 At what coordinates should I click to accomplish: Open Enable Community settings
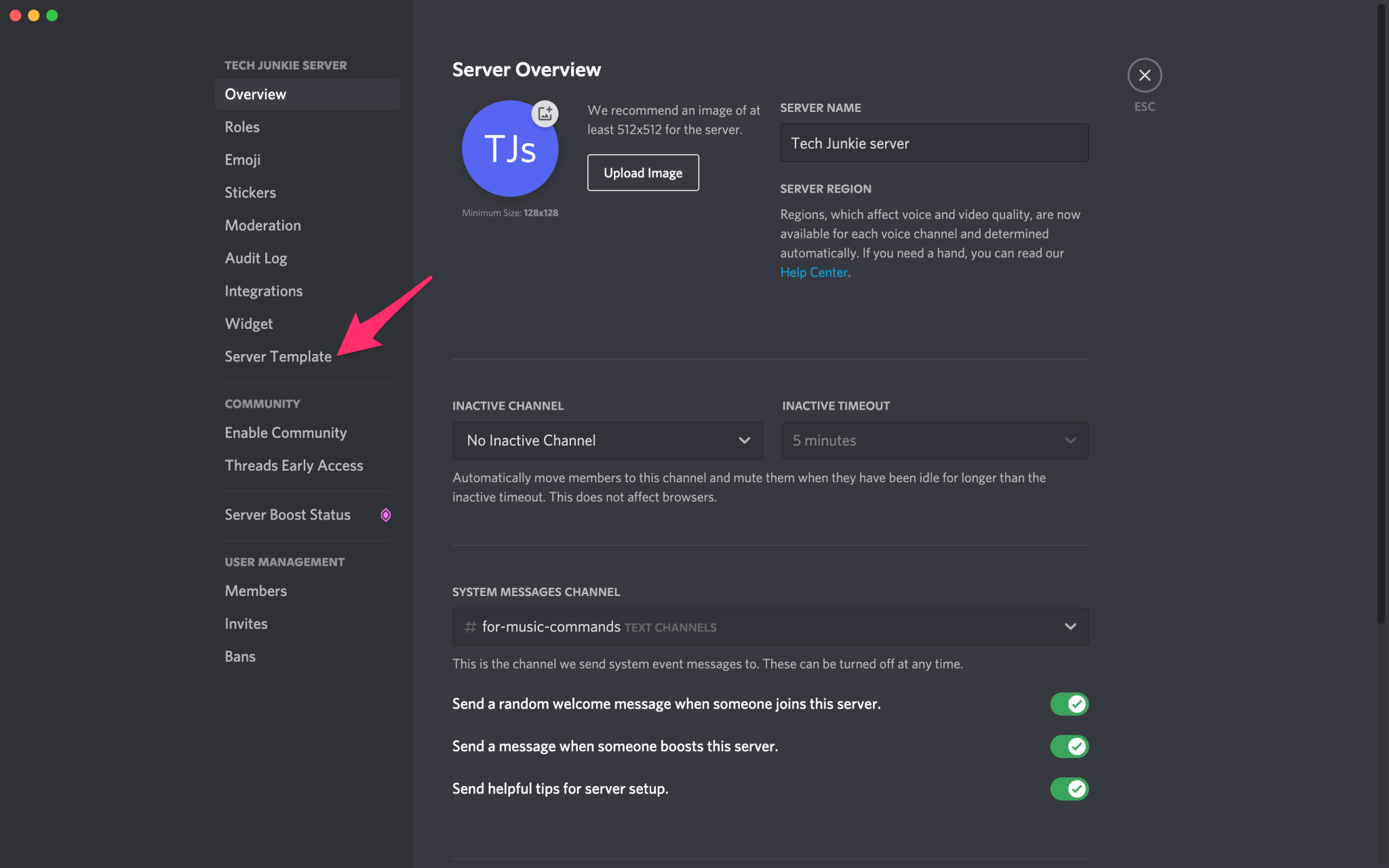pos(286,432)
